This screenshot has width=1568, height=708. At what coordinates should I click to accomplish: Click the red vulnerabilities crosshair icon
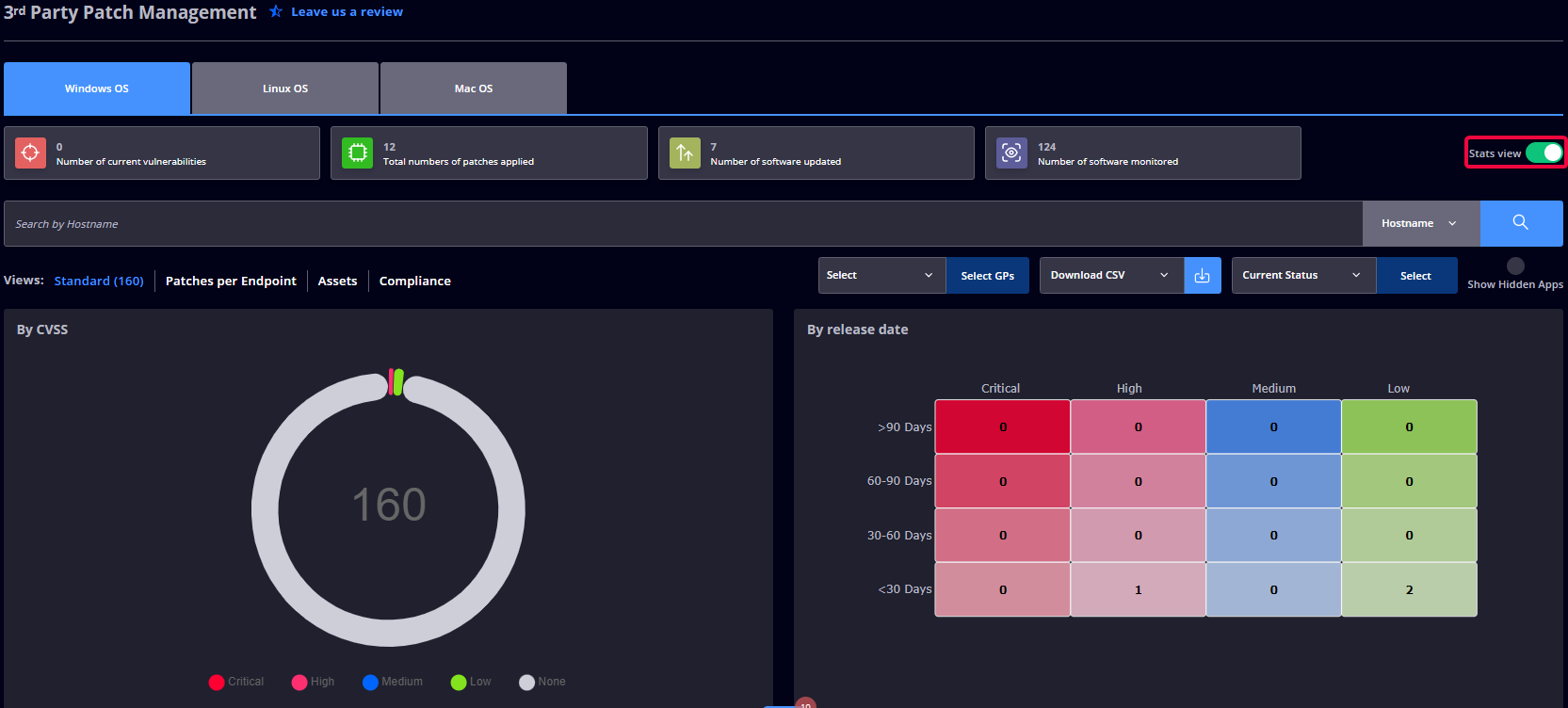coord(30,153)
